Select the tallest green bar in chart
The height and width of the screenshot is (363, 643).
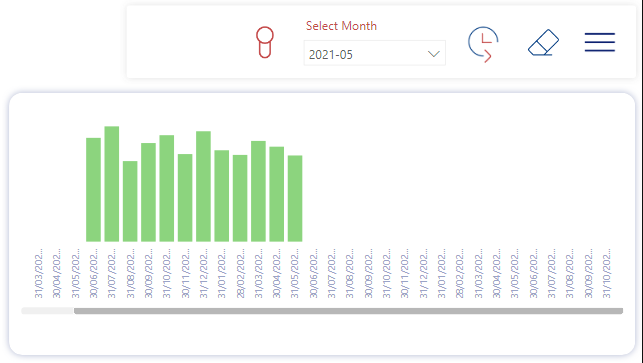pos(112,184)
